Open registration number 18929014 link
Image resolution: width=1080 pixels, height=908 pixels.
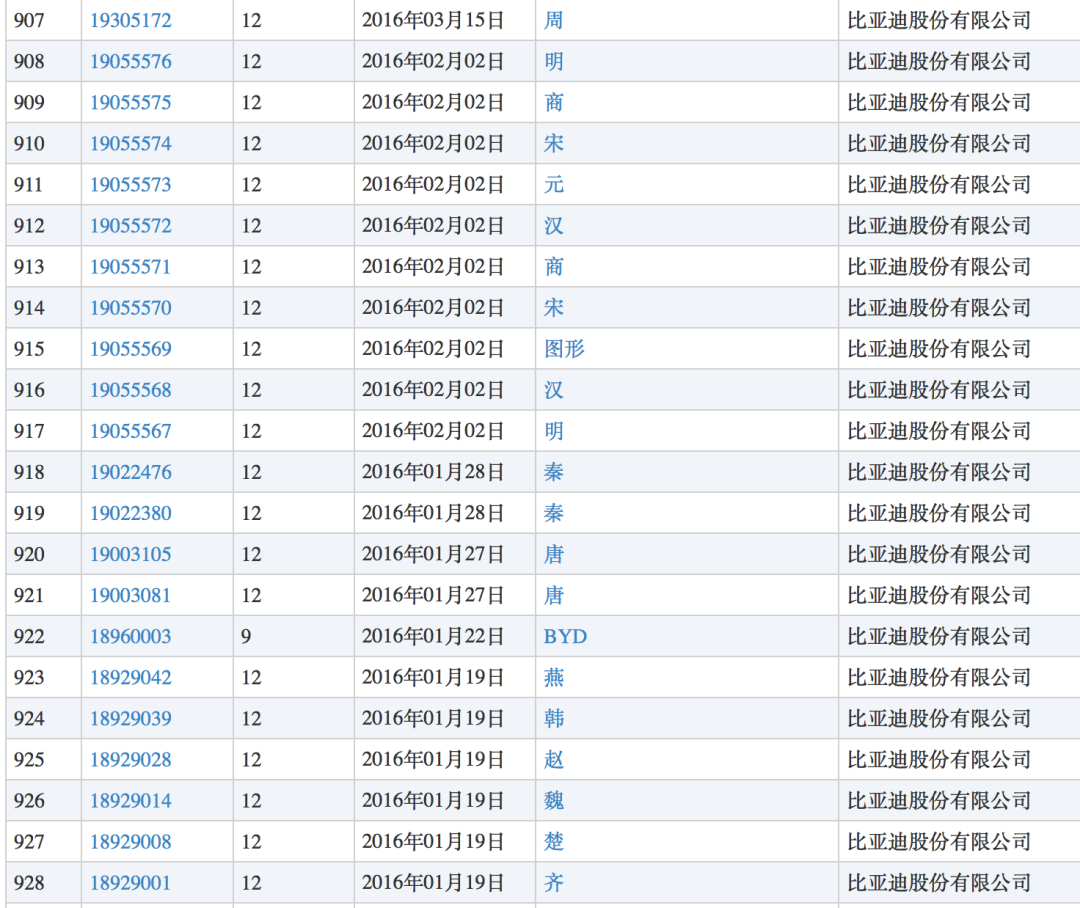[131, 801]
